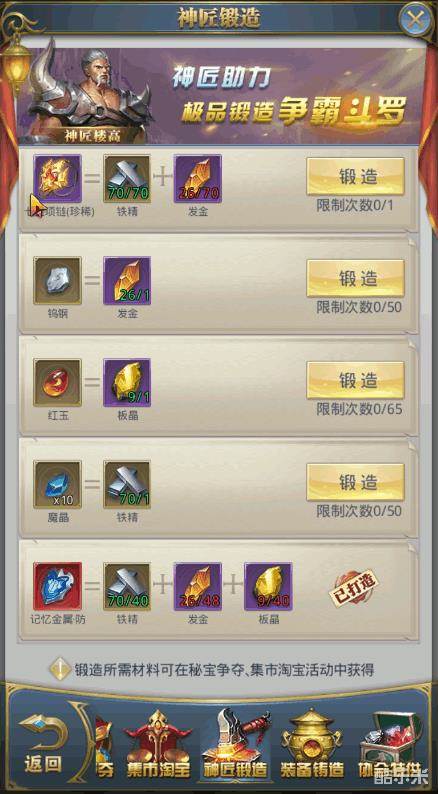
Task: Select the 魔晶 x10 crystal icon
Action: click(57, 485)
